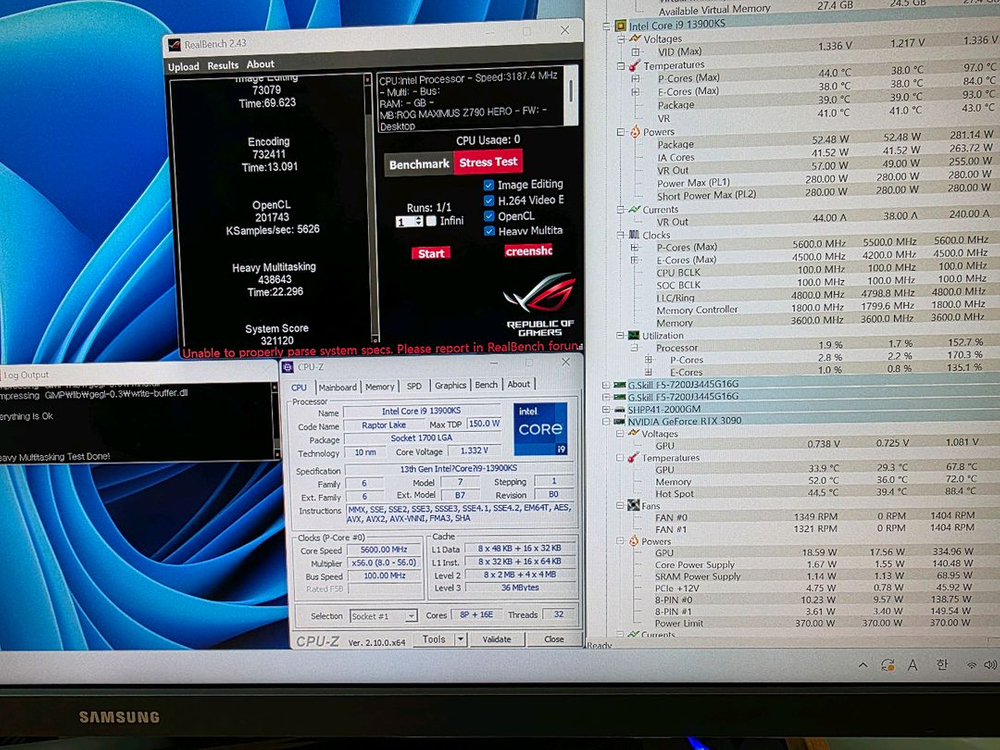Expand P-Cores (Max) under Temperatures
Screen dimensions: 1000x750
[x=635, y=78]
